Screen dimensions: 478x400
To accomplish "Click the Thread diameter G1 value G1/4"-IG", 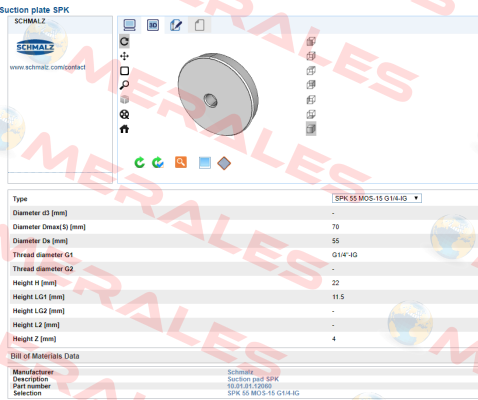I will pos(345,255).
